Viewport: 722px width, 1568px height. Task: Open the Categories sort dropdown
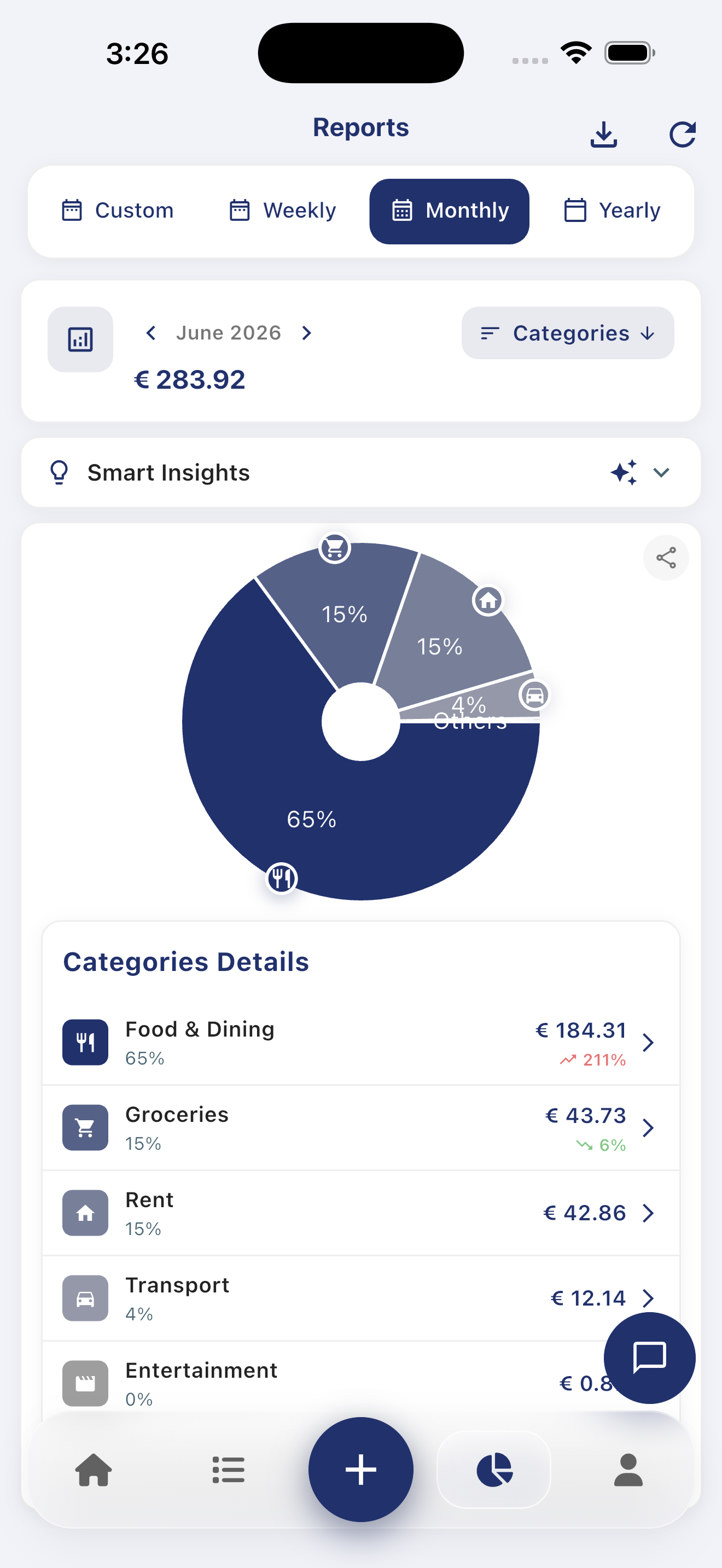coord(568,333)
